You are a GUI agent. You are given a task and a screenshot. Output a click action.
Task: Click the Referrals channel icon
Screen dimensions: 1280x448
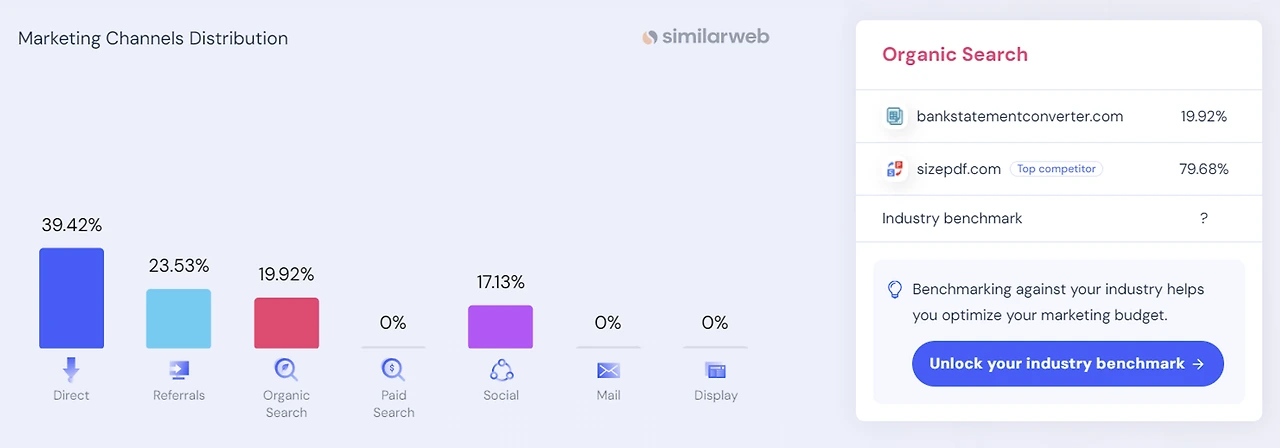point(179,370)
